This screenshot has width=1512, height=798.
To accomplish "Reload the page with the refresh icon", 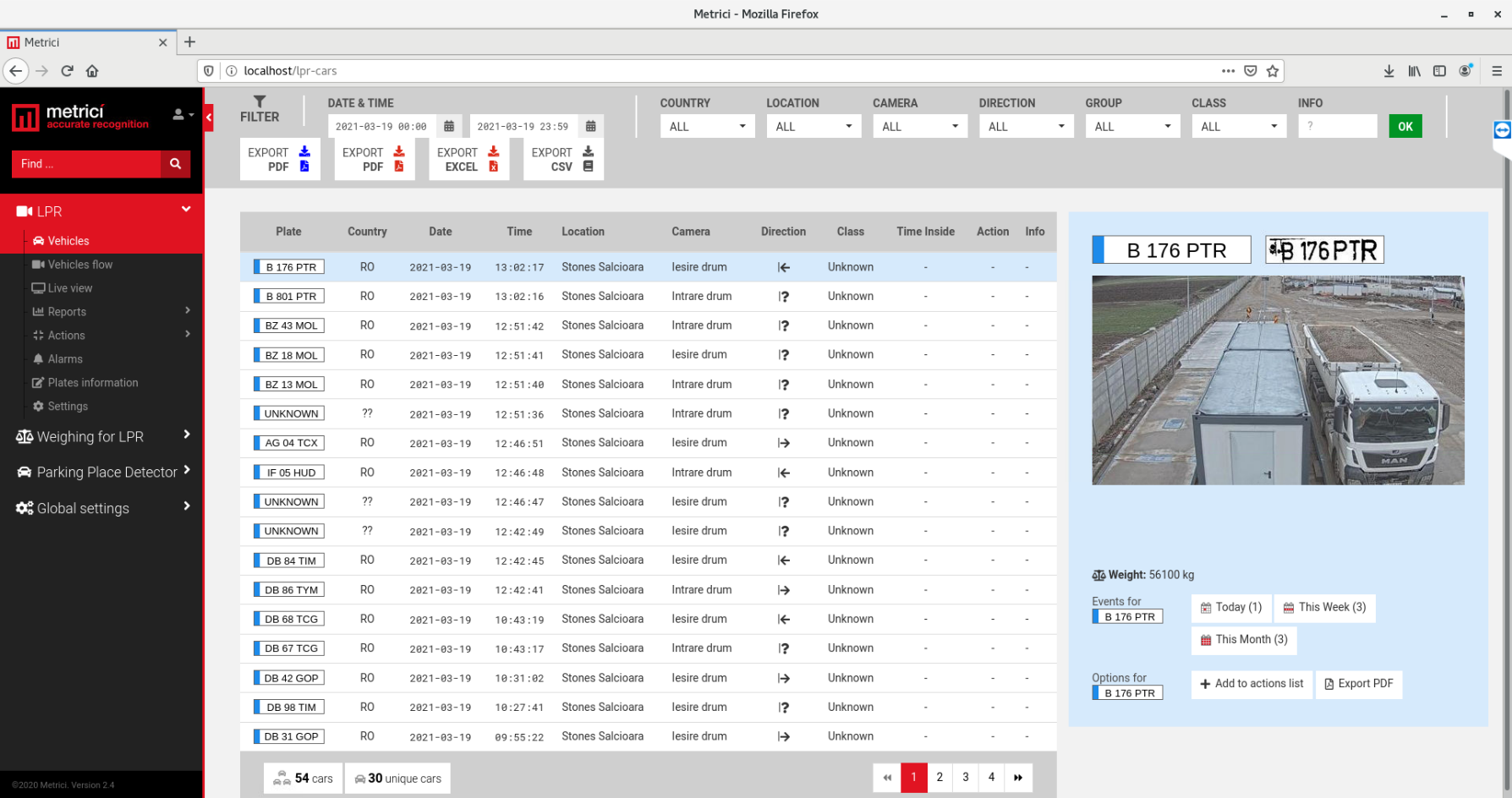I will pyautogui.click(x=67, y=71).
